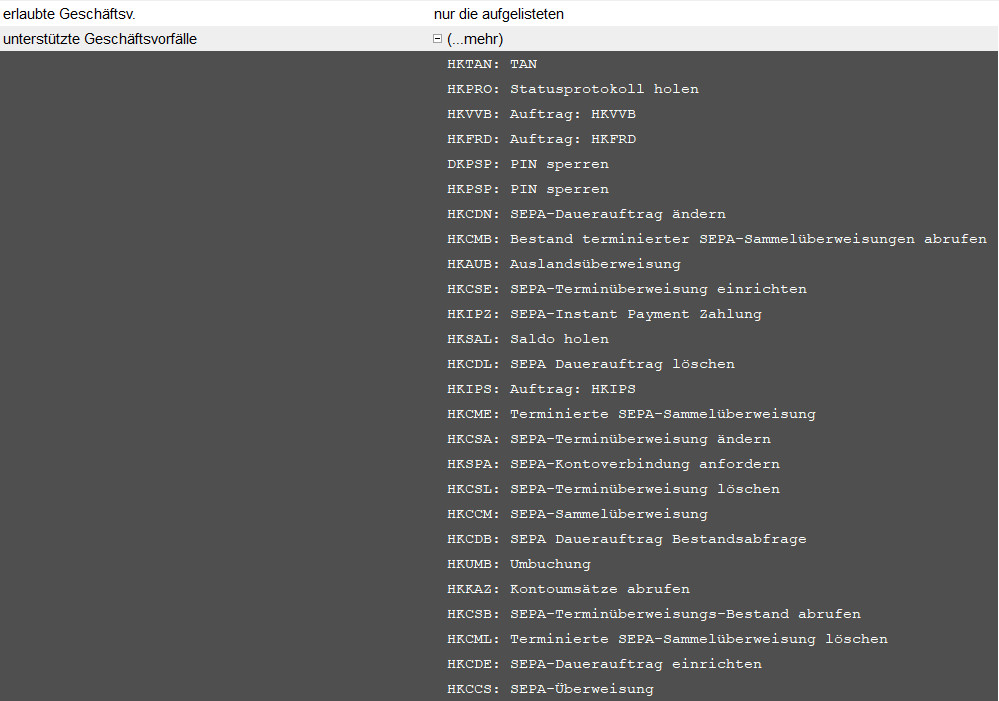Screen dimensions: 999x701
Task: Click HKCCS: SEPA-Überweisung entry
Action: tap(550, 689)
